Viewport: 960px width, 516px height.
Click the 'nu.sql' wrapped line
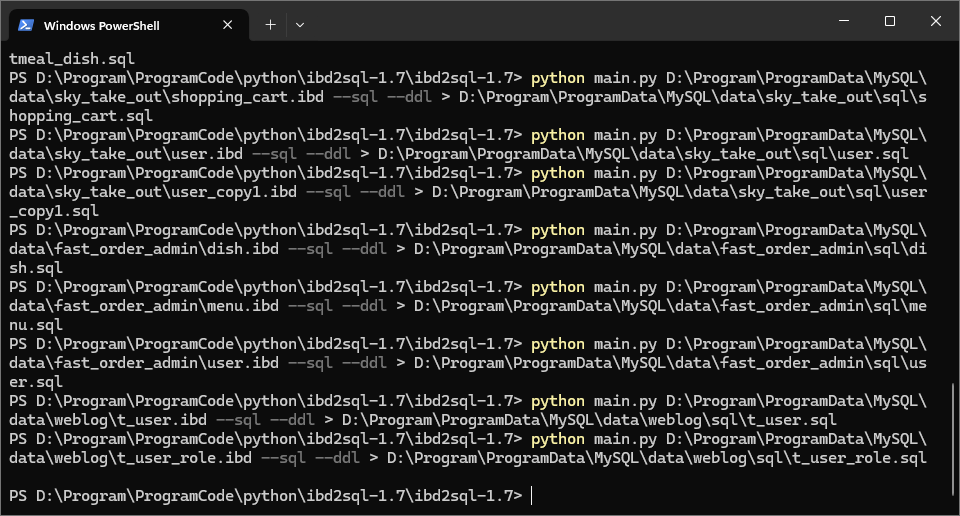[36, 325]
